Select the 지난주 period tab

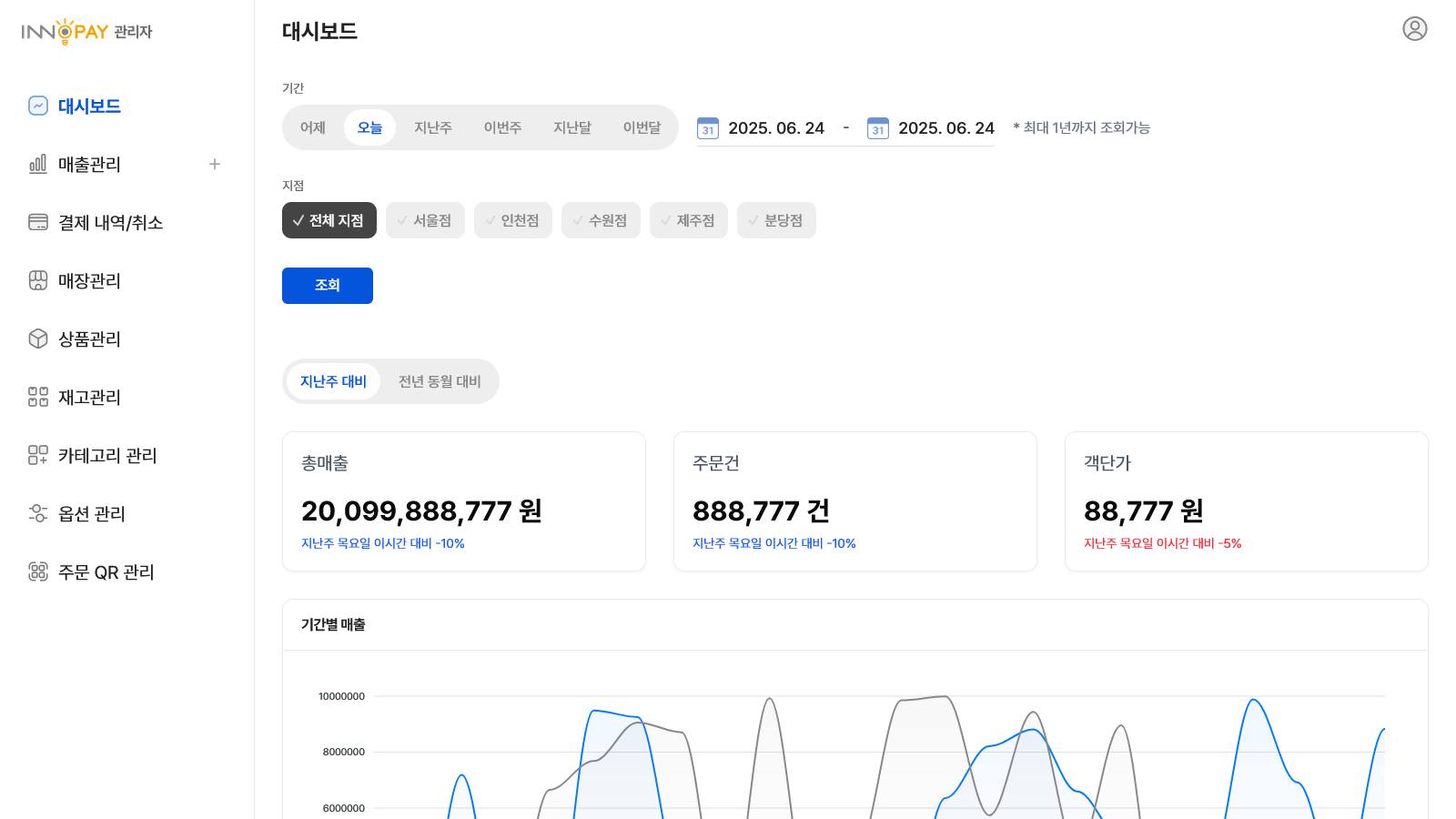point(432,127)
